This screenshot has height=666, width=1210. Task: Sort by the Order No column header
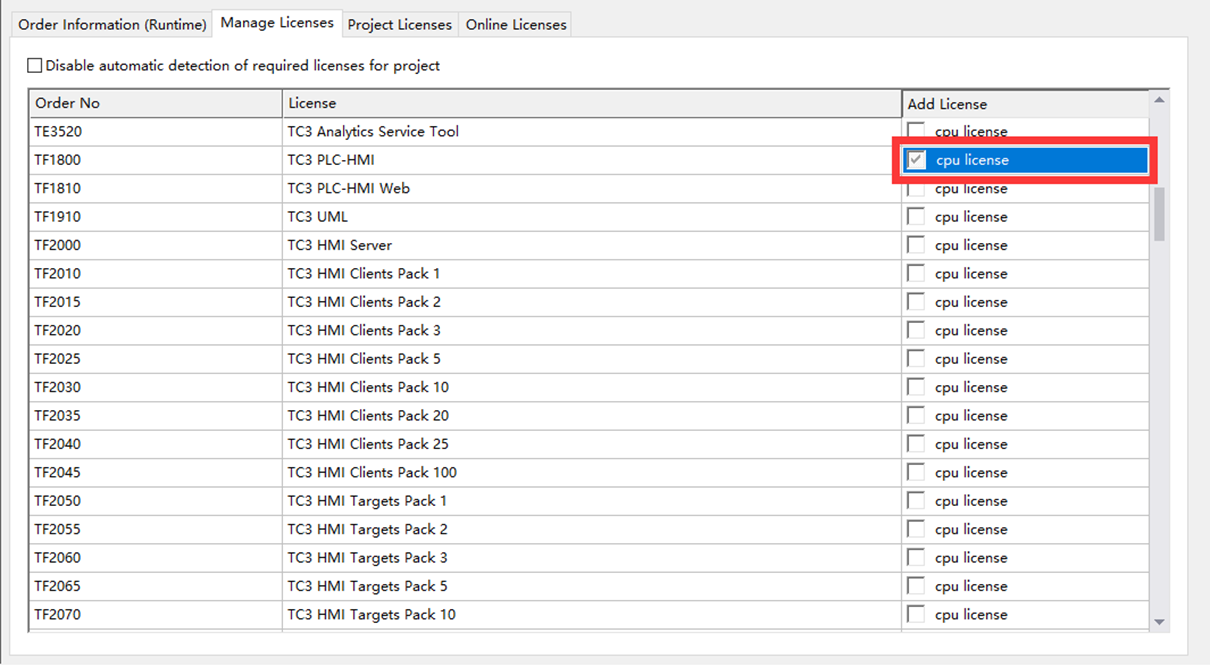pos(156,103)
